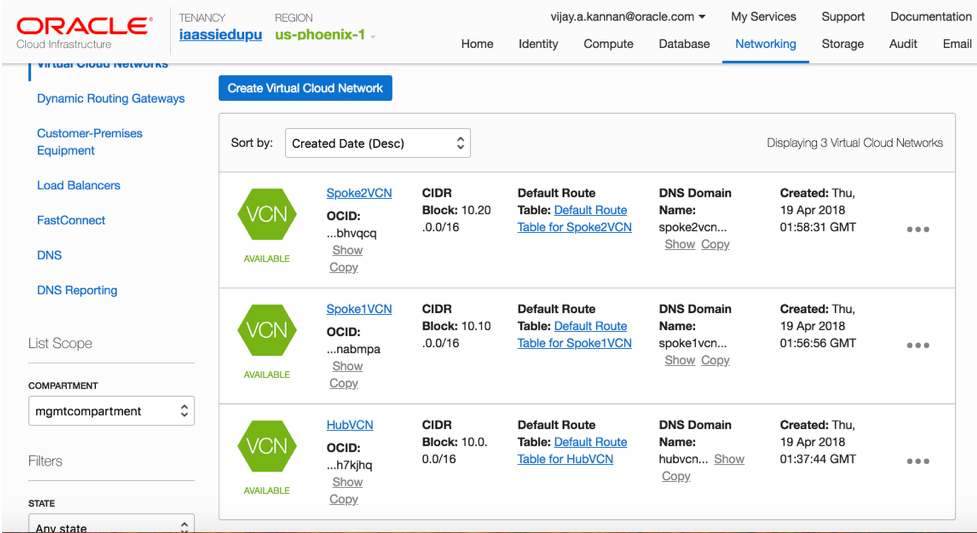Open the Spoke1VCN network link
The image size is (977, 533).
coord(359,309)
